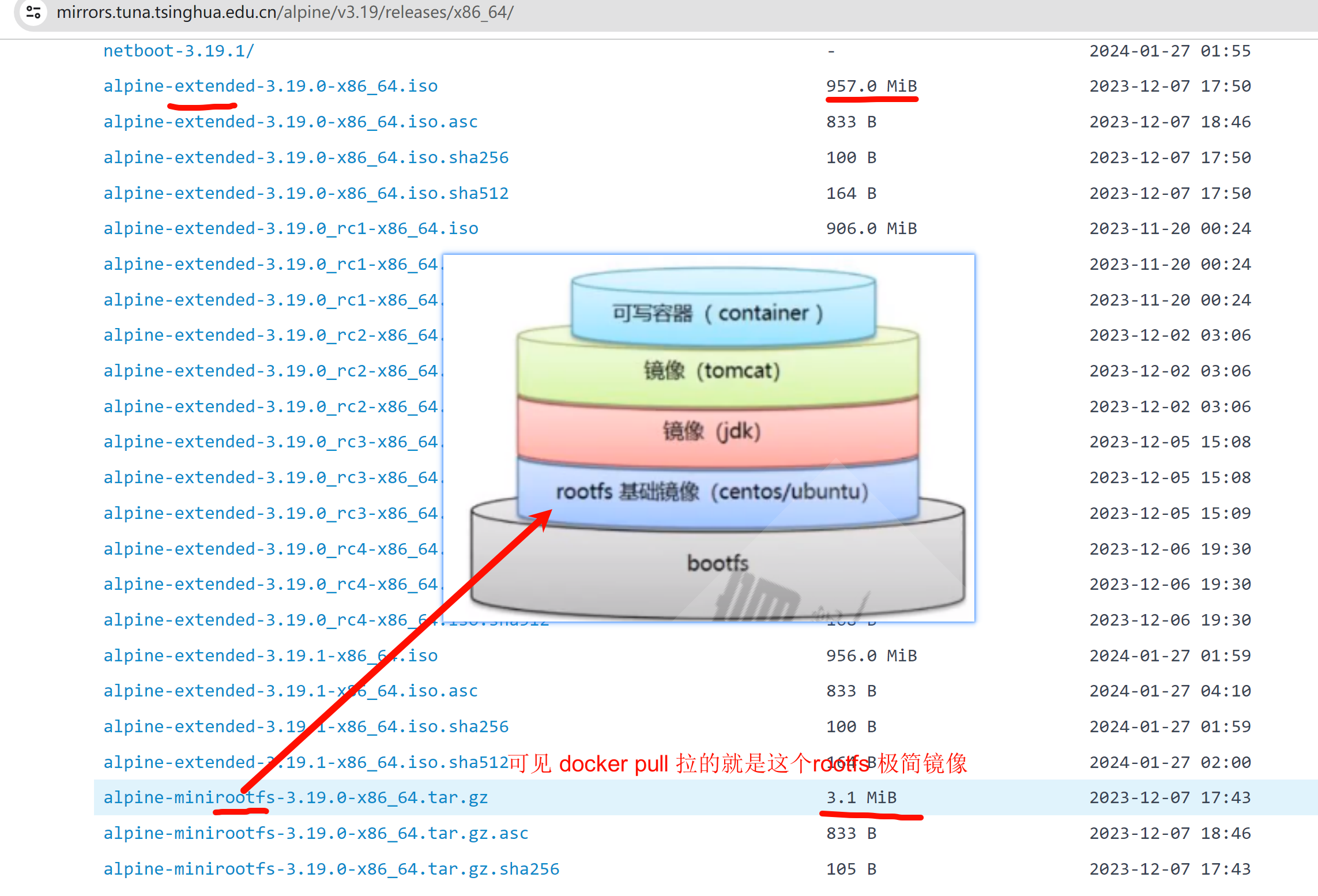This screenshot has height=896, width=1318.
Task: Click the site info icon in address bar
Action: coord(33,12)
